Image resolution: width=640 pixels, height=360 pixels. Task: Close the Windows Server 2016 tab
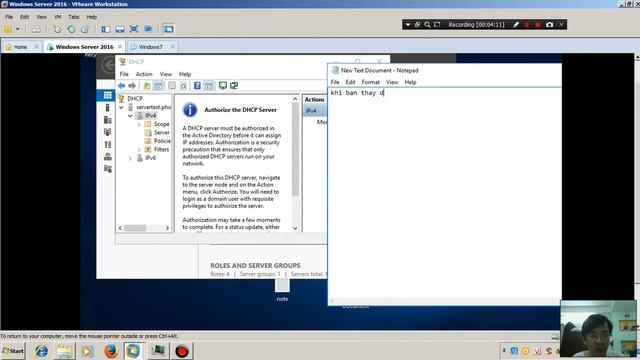point(120,47)
